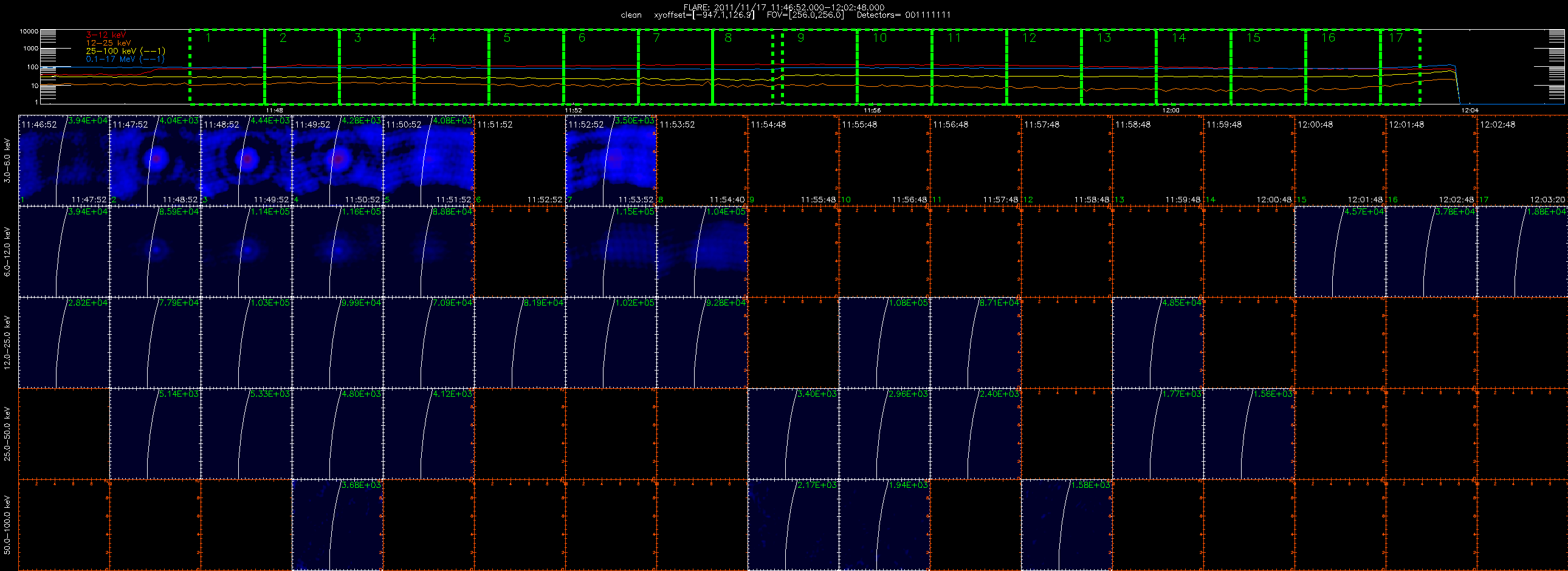Select interval 8 marker in the light curve
Image resolution: width=1568 pixels, height=571 pixels.
[x=728, y=38]
